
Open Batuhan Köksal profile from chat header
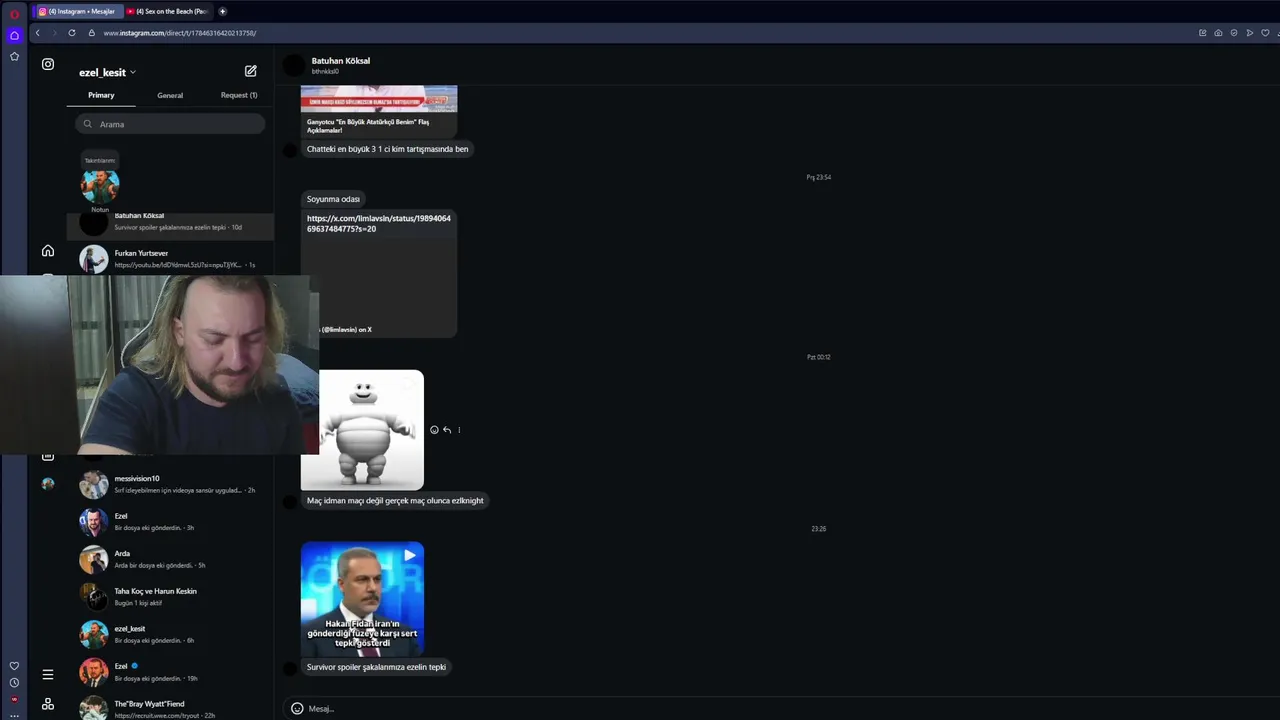point(340,61)
